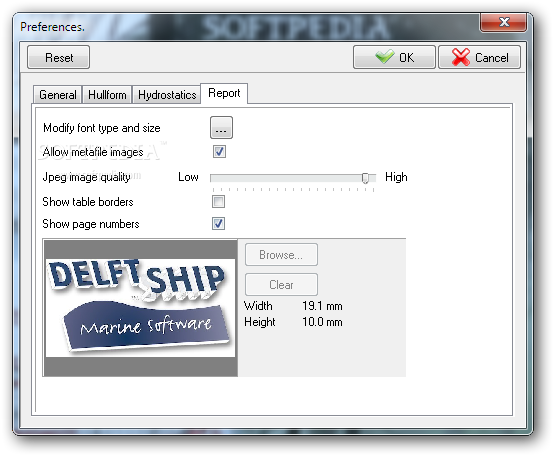Switch to the General tab
This screenshot has height=456, width=554.
coord(58,95)
